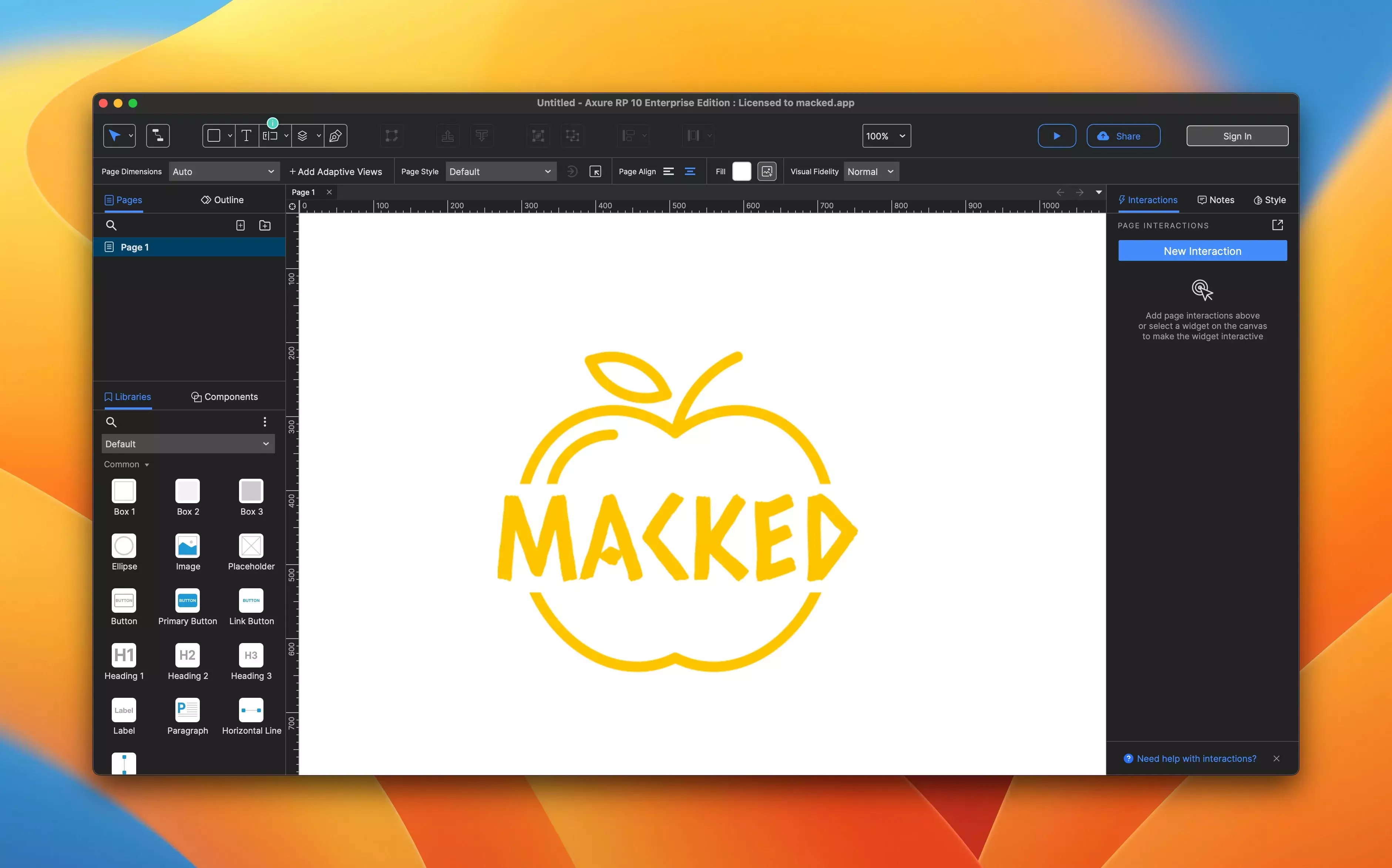Add a new folder in Pages
Screen dimensions: 1392x868
[x=265, y=226]
